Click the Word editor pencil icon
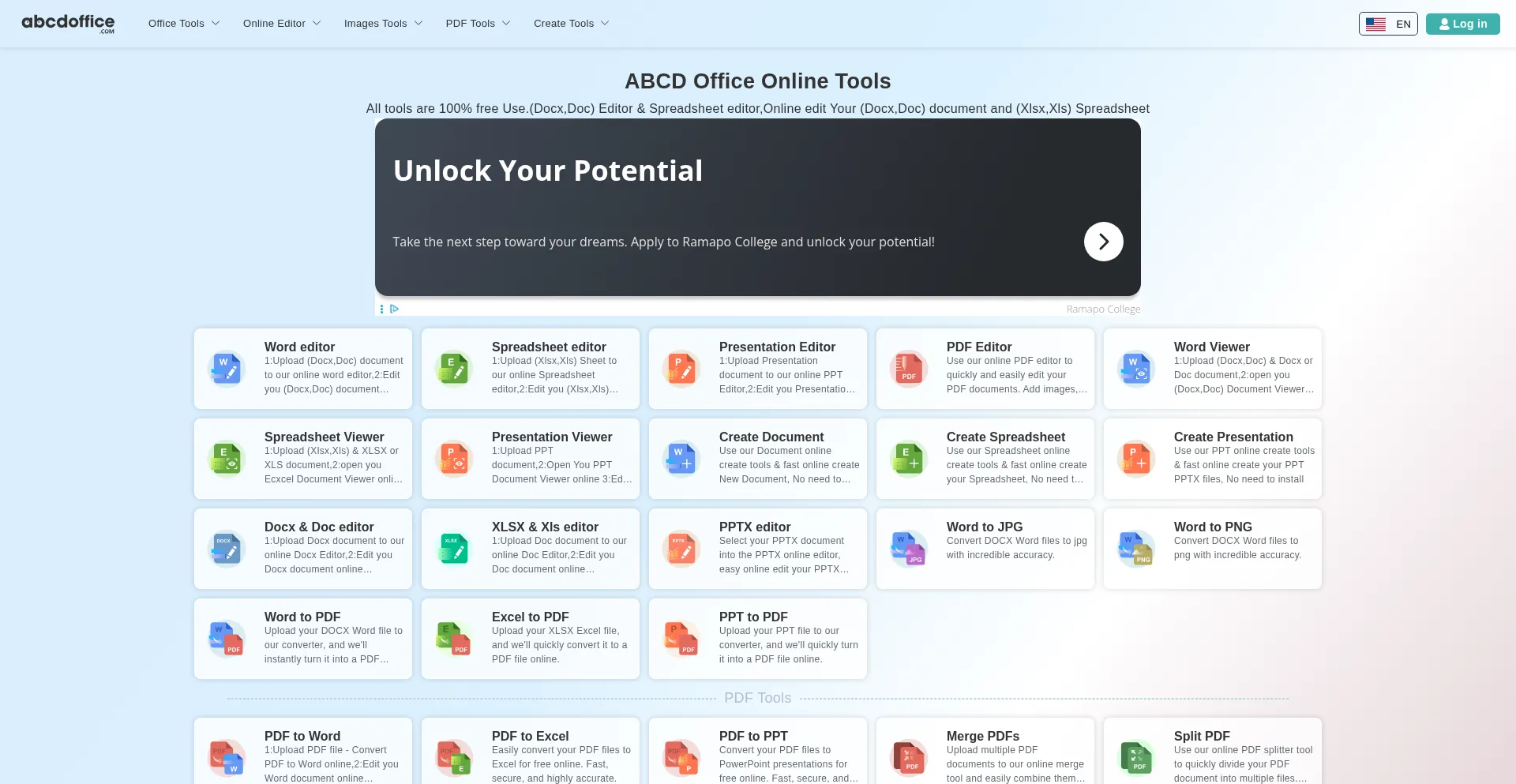The image size is (1516, 784). pyautogui.click(x=227, y=369)
